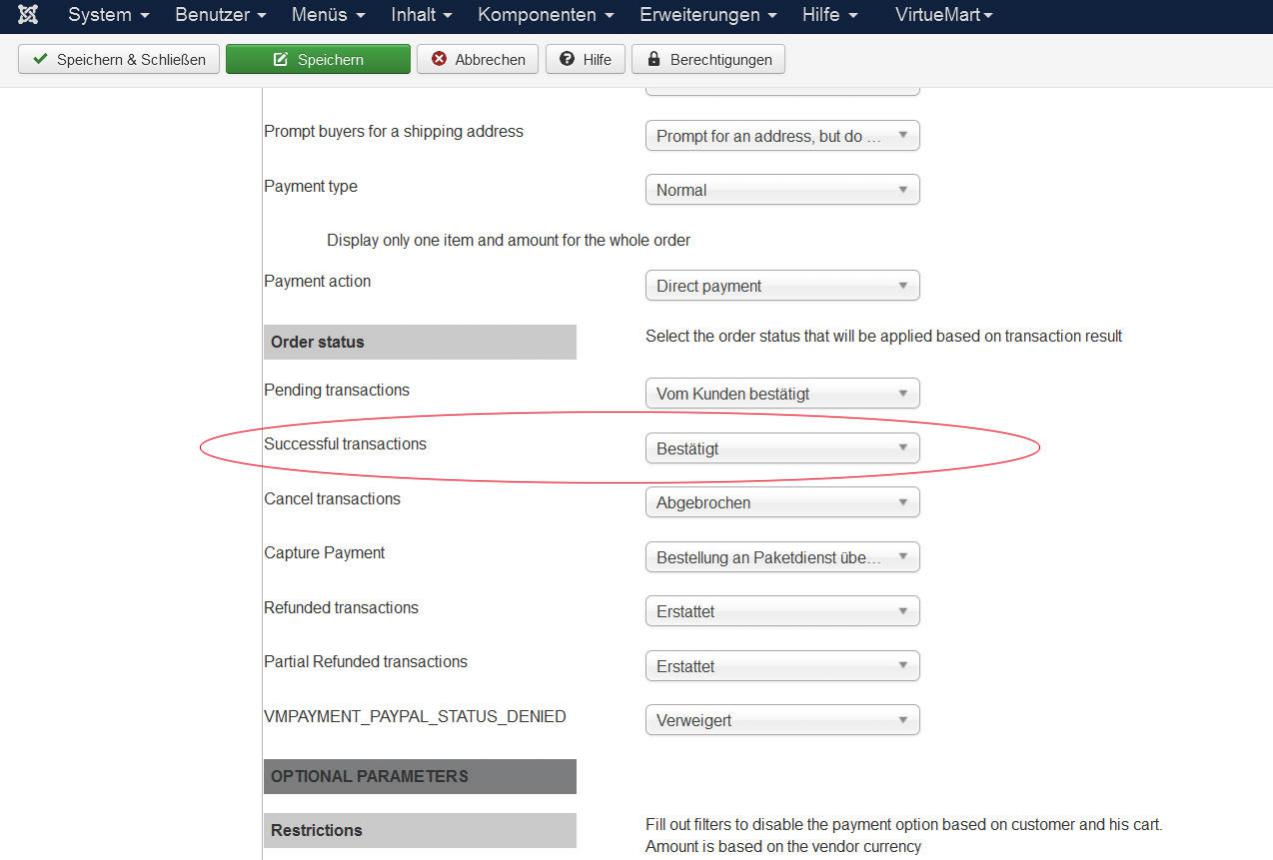
Task: Expand the Payment type dropdown
Action: [x=782, y=190]
